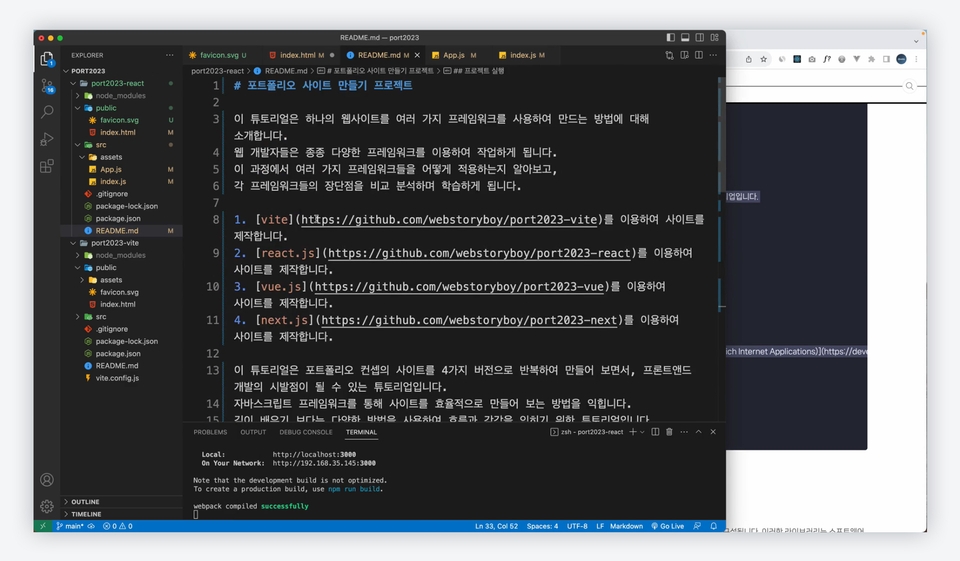Screen dimensions: 960x561
Task: Expand the TIMELINE section
Action: coord(121,514)
